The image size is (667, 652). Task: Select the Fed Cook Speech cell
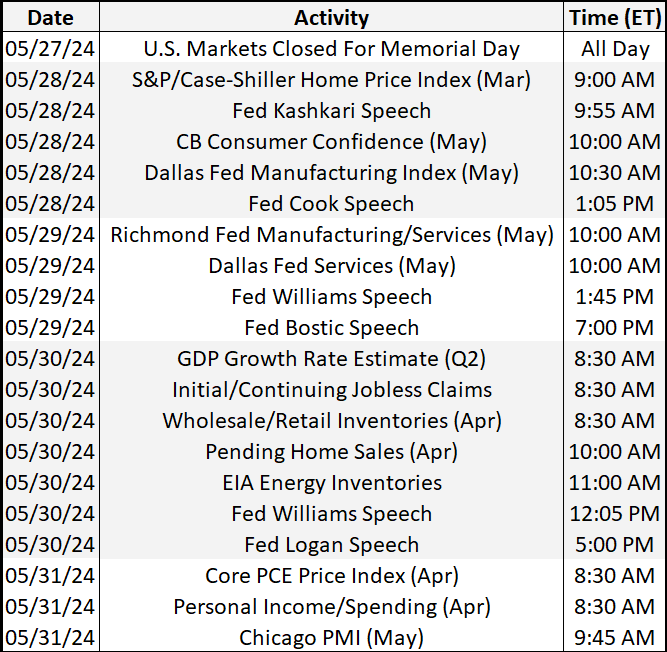pyautogui.click(x=331, y=204)
